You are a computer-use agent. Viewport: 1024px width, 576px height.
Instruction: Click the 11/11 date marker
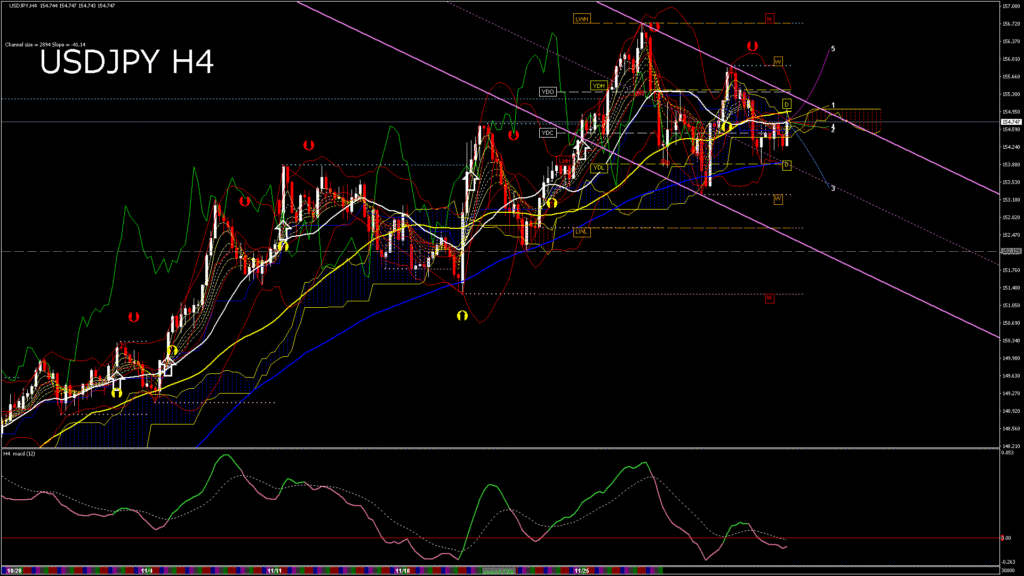pyautogui.click(x=275, y=571)
